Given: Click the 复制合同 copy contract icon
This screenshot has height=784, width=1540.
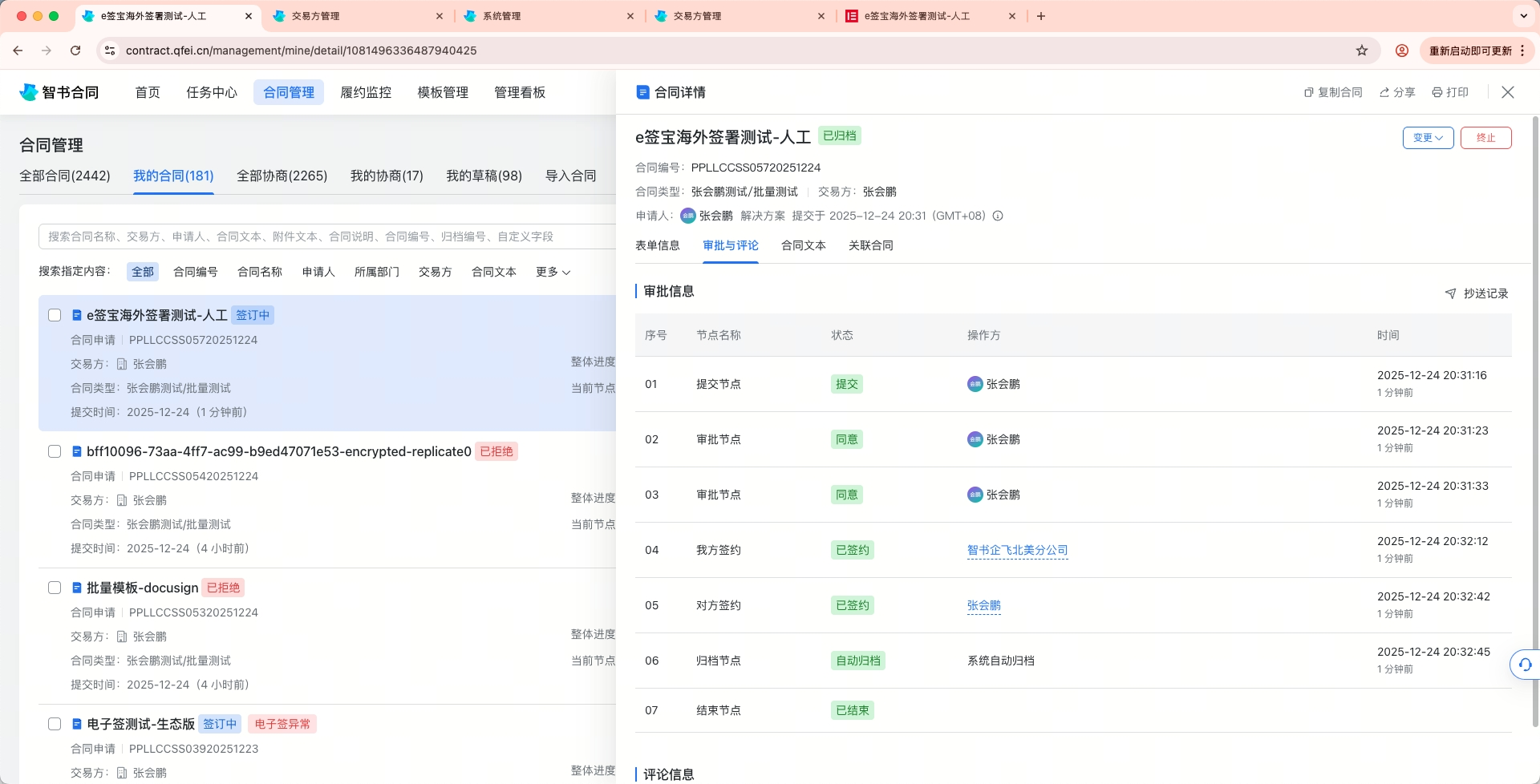Looking at the screenshot, I should [1307, 92].
